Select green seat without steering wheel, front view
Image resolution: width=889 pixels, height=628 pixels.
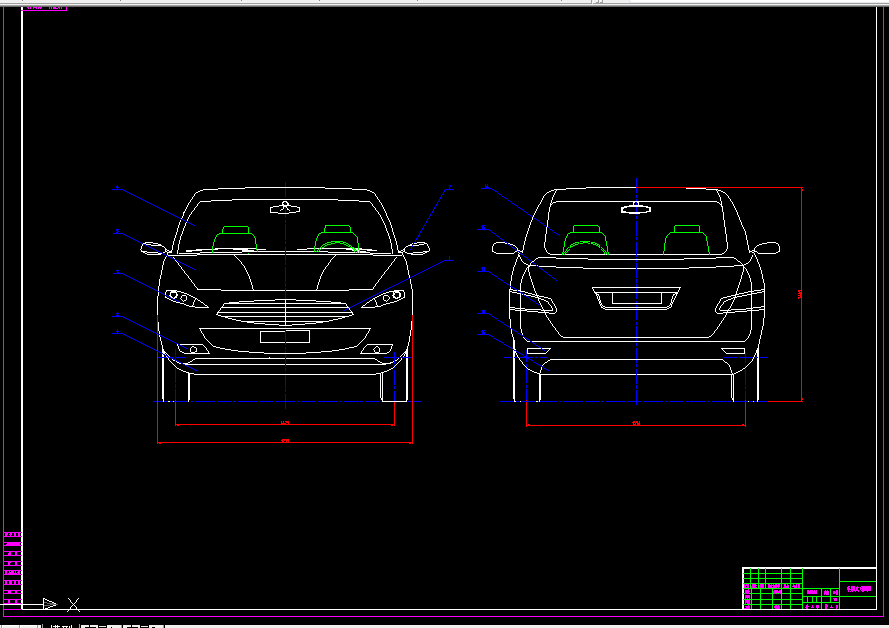click(235, 239)
